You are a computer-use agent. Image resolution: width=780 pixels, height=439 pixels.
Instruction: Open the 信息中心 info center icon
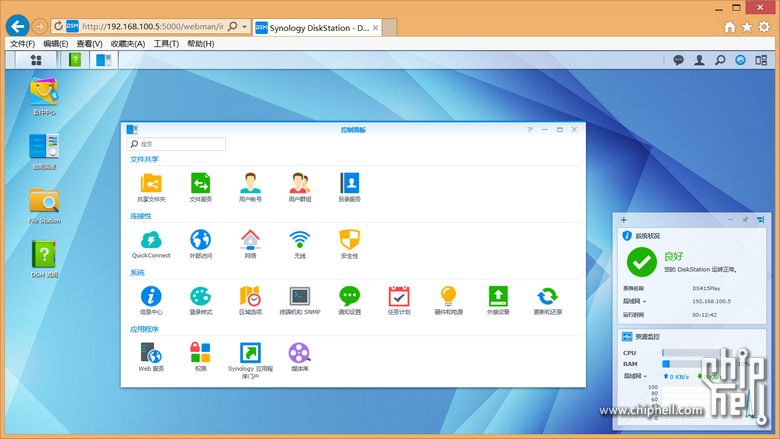151,296
